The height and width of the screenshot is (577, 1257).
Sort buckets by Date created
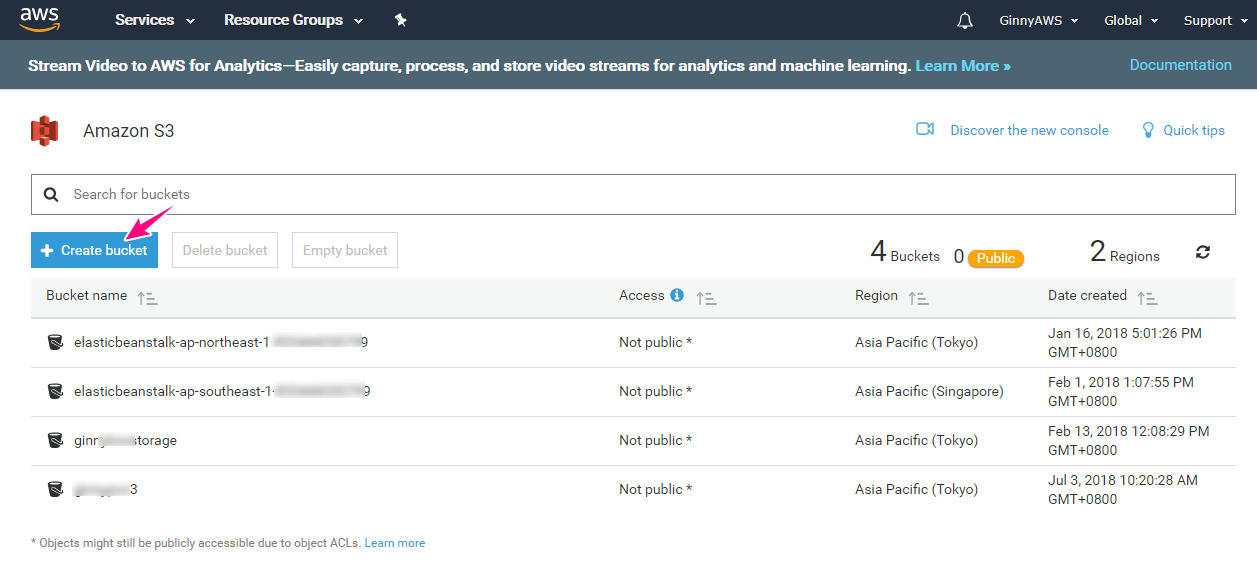(x=1147, y=297)
